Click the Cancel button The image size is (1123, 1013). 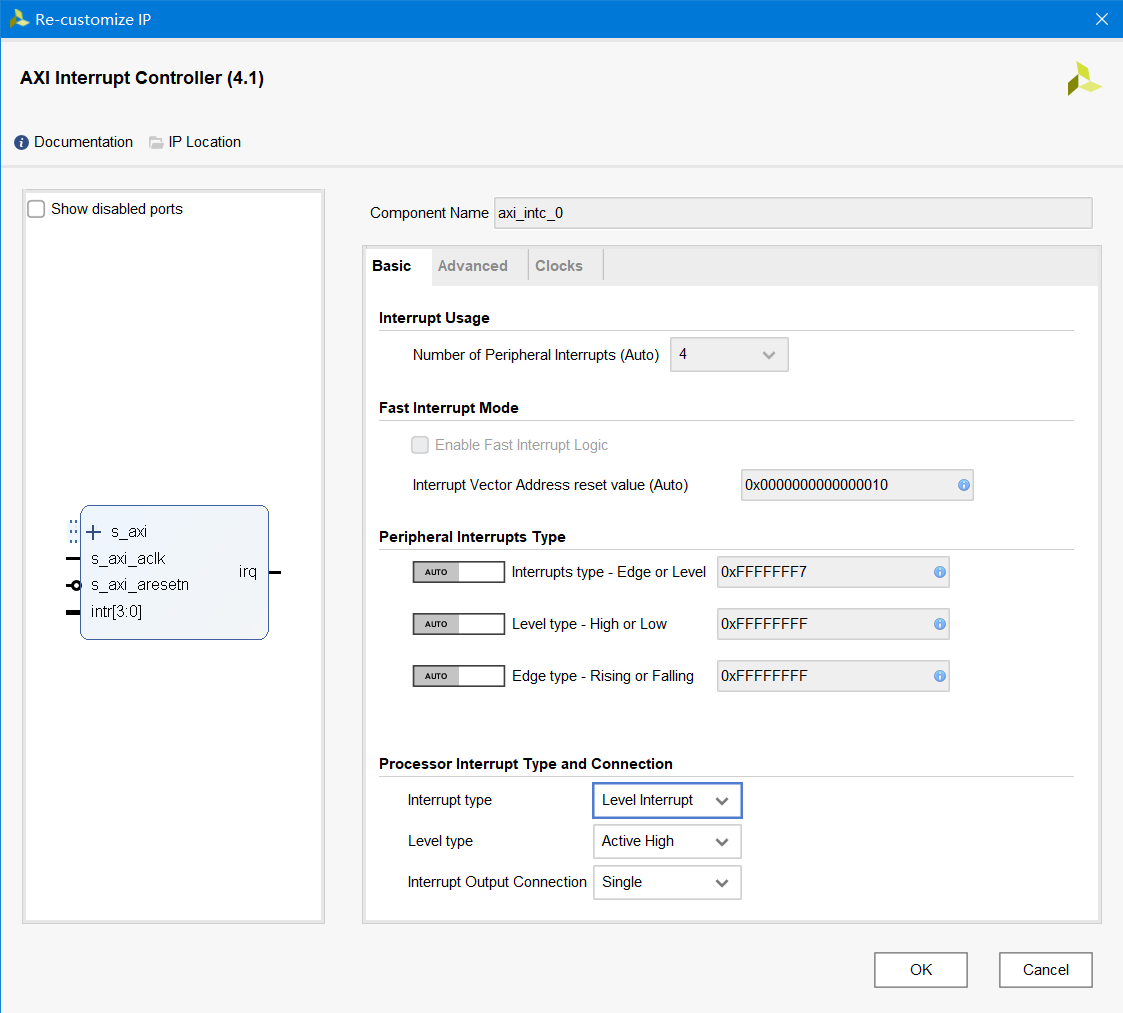point(1046,969)
